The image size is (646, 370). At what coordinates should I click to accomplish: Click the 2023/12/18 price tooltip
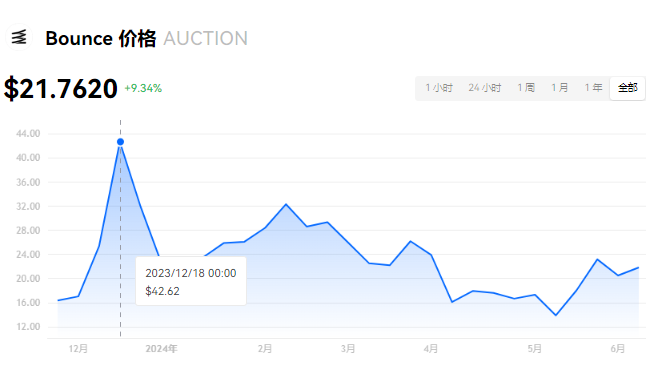pyautogui.click(x=191, y=281)
